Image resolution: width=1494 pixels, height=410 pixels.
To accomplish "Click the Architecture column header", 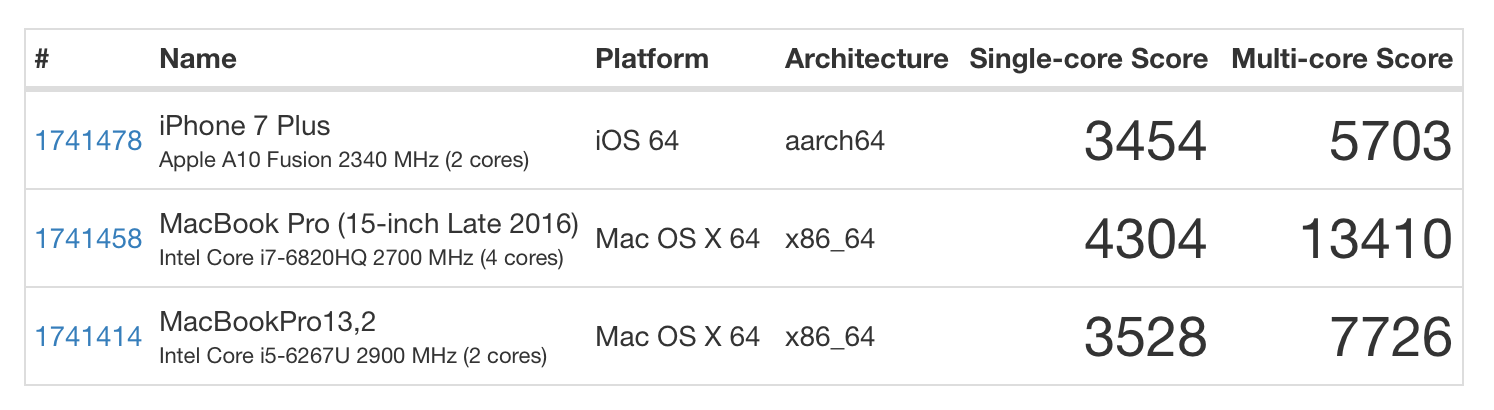I will pos(866,59).
